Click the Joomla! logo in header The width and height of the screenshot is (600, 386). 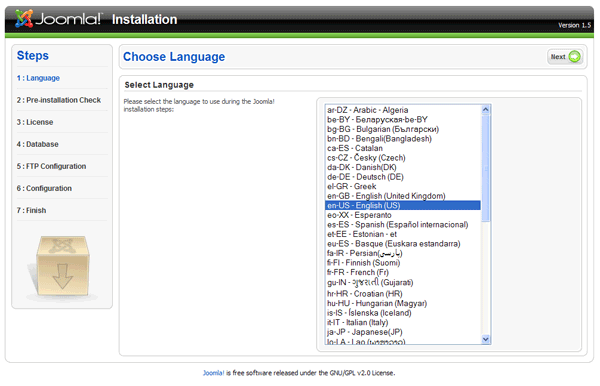59,19
